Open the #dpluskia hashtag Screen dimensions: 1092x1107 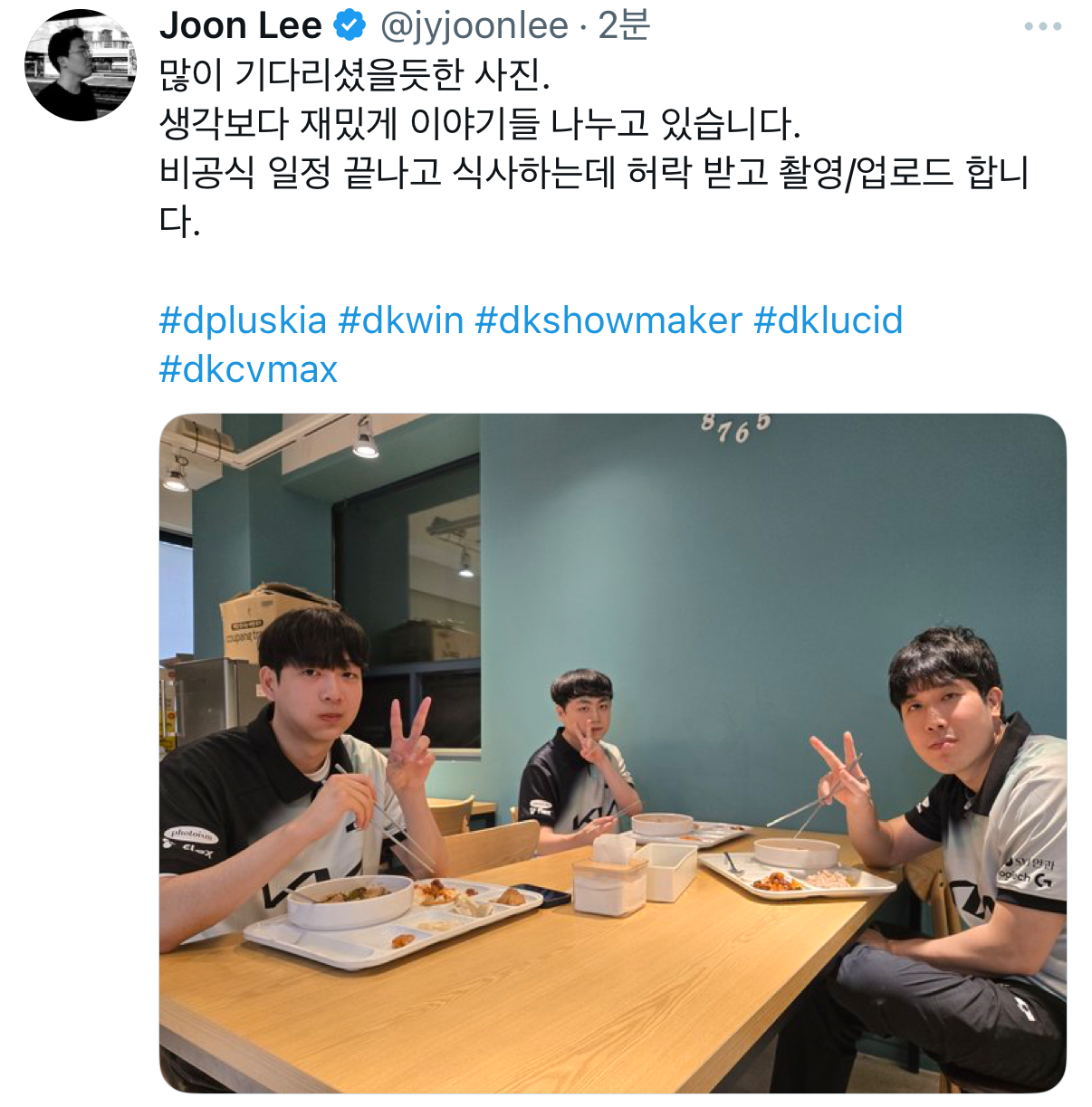pyautogui.click(x=243, y=320)
